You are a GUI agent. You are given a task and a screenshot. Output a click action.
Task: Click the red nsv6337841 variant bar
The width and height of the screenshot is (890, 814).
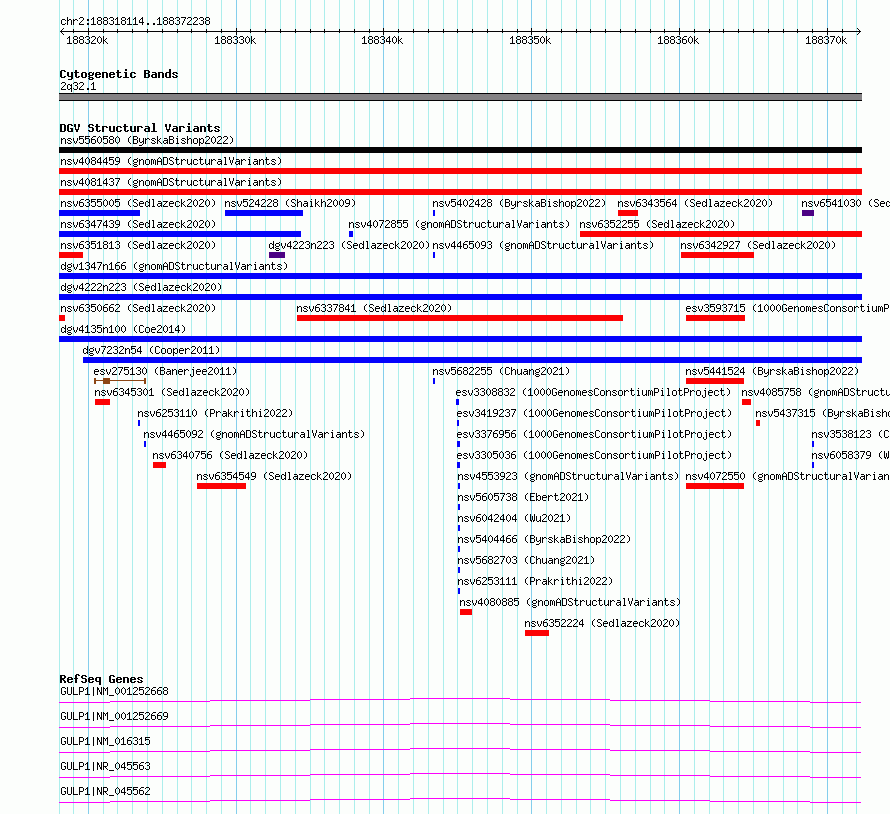(460, 318)
